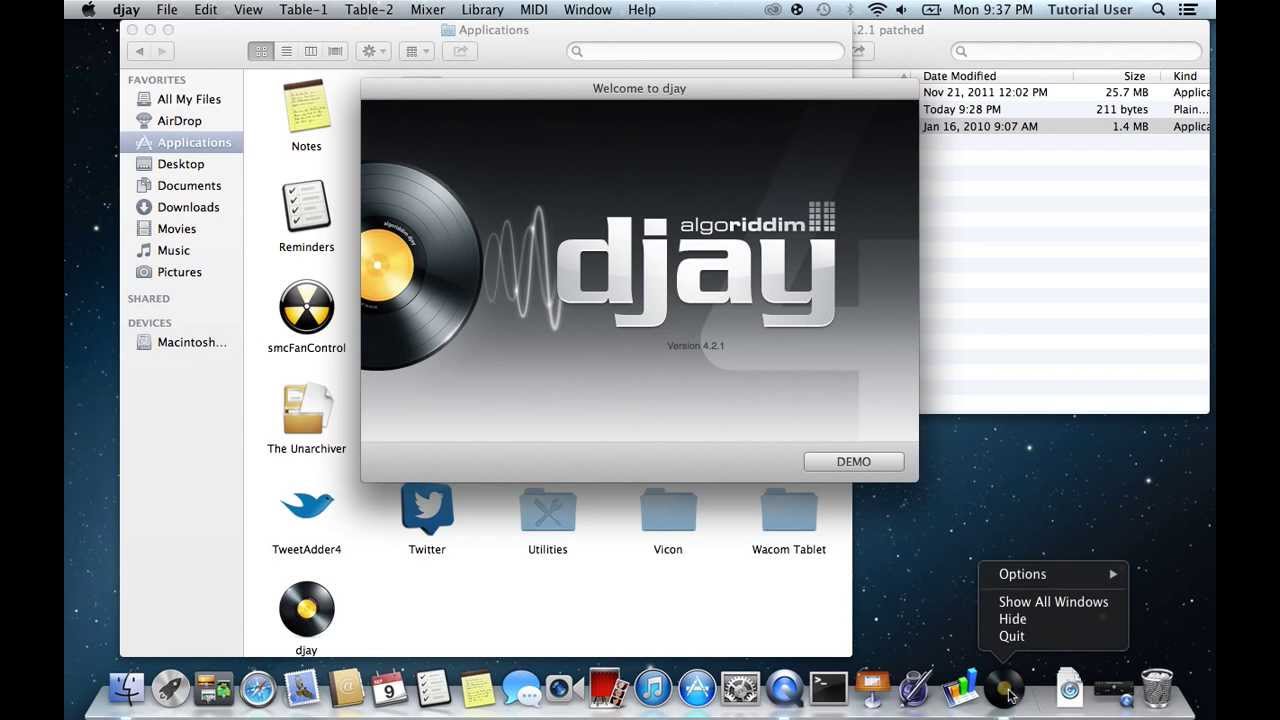The height and width of the screenshot is (720, 1280).
Task: Open the djay application menu in the menu bar
Action: [126, 10]
